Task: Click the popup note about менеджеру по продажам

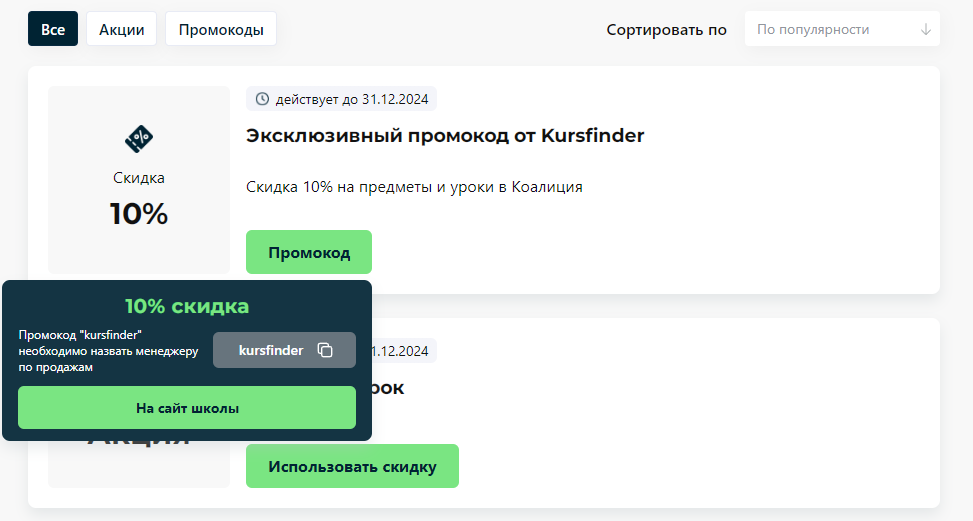Action: click(109, 351)
